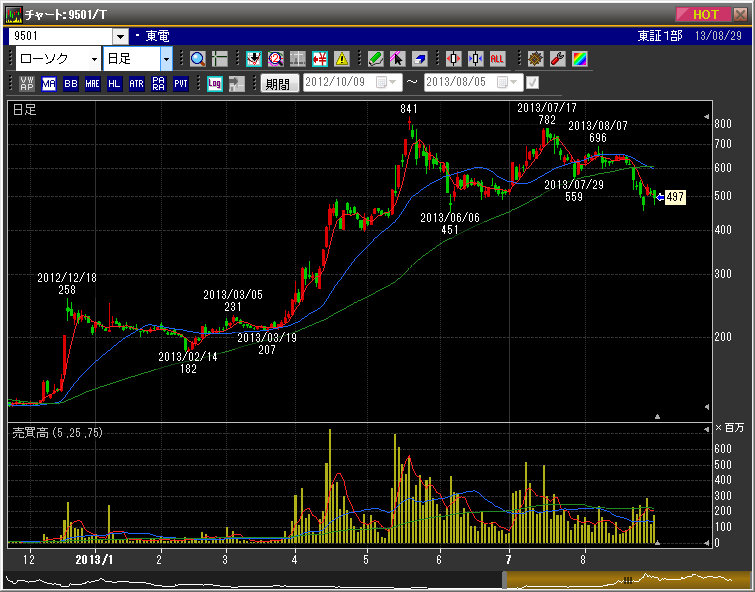Select the green pencil drawing tool
755x592 pixels.
(375, 59)
